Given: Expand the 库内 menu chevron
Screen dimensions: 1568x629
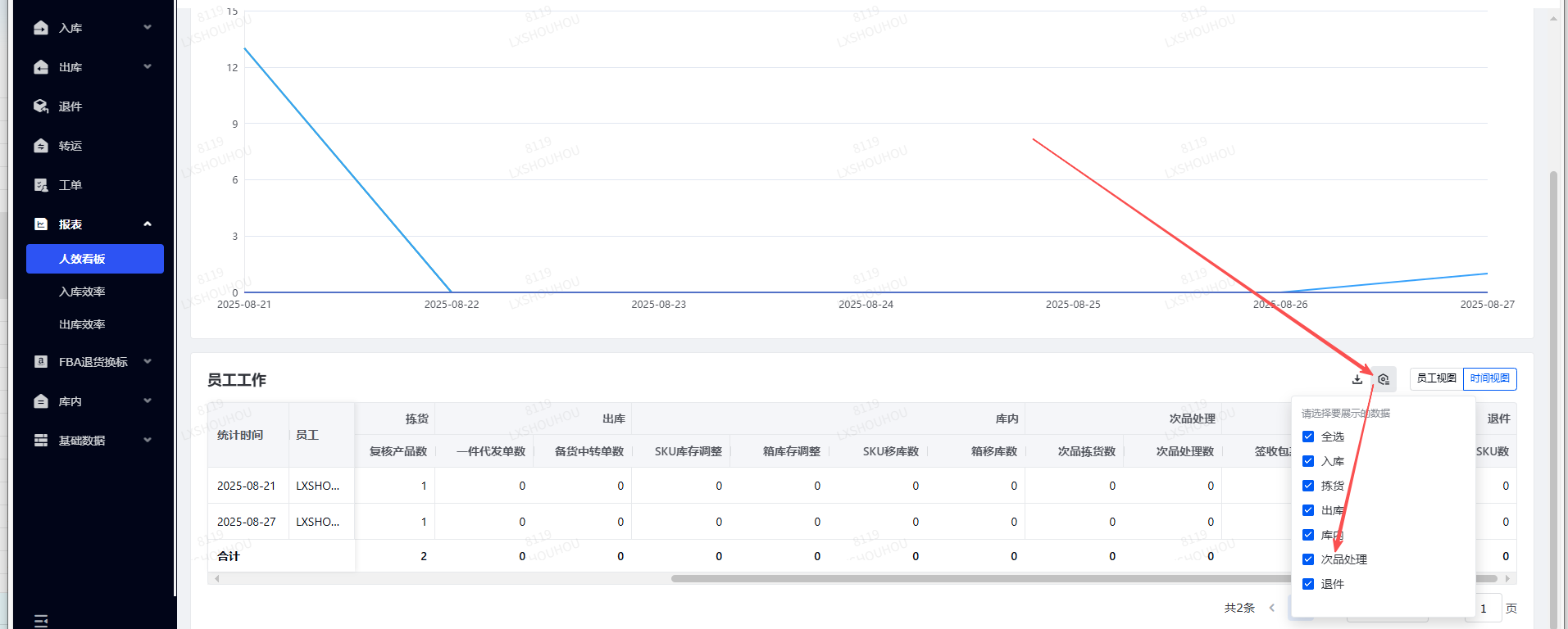Looking at the screenshot, I should coord(148,400).
